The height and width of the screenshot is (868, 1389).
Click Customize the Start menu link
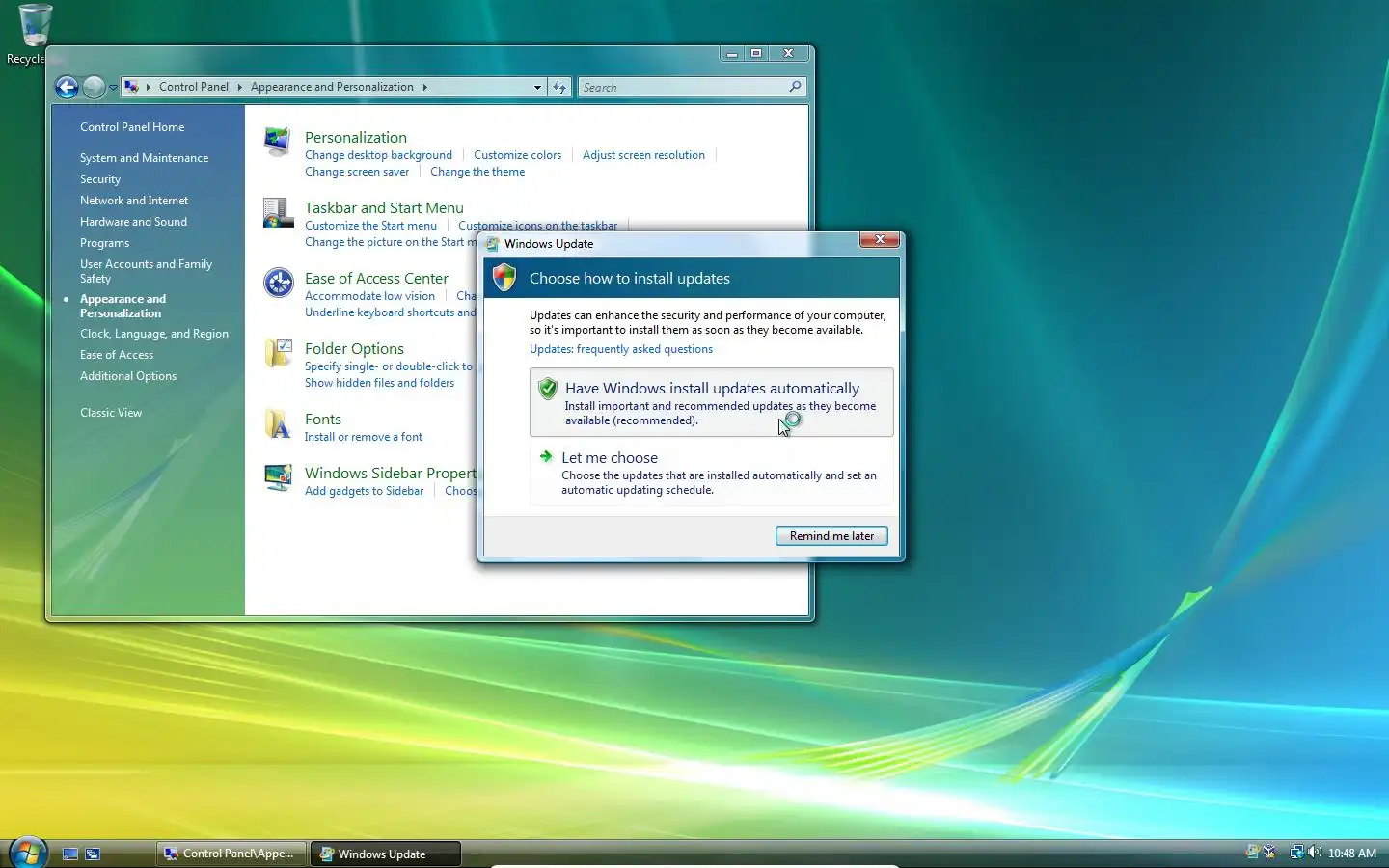(x=370, y=226)
